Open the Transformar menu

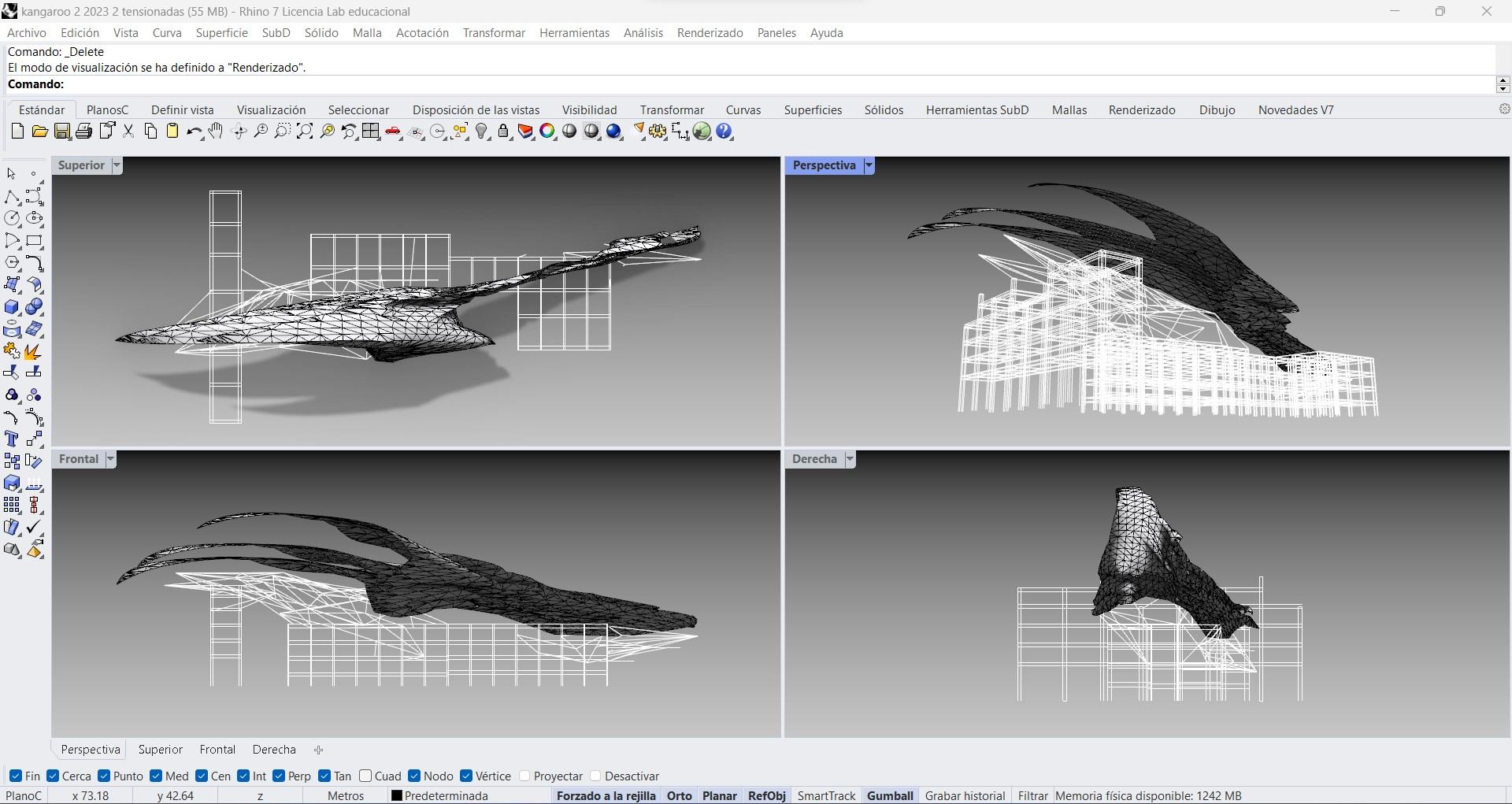pos(494,33)
